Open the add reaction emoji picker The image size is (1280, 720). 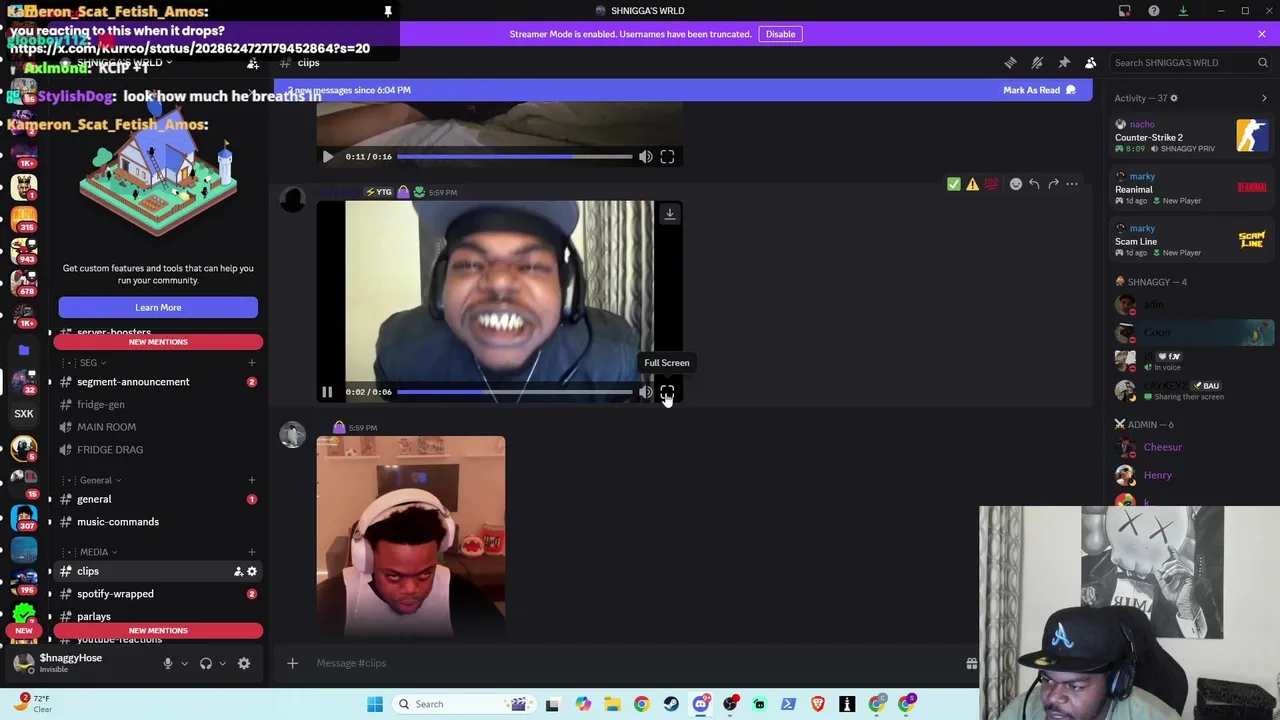1015,184
